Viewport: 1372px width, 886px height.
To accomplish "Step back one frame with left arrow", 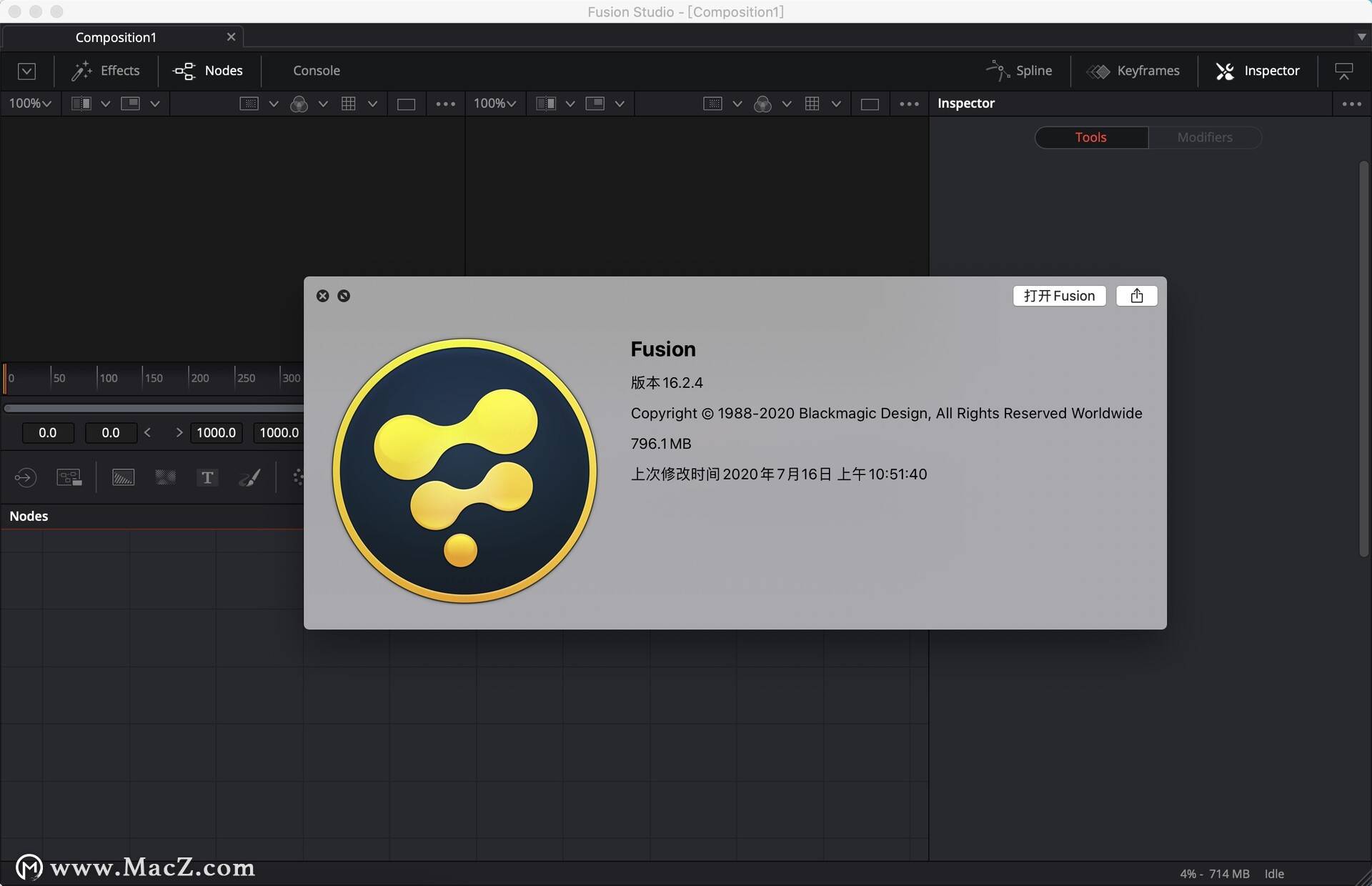I will pyautogui.click(x=147, y=432).
